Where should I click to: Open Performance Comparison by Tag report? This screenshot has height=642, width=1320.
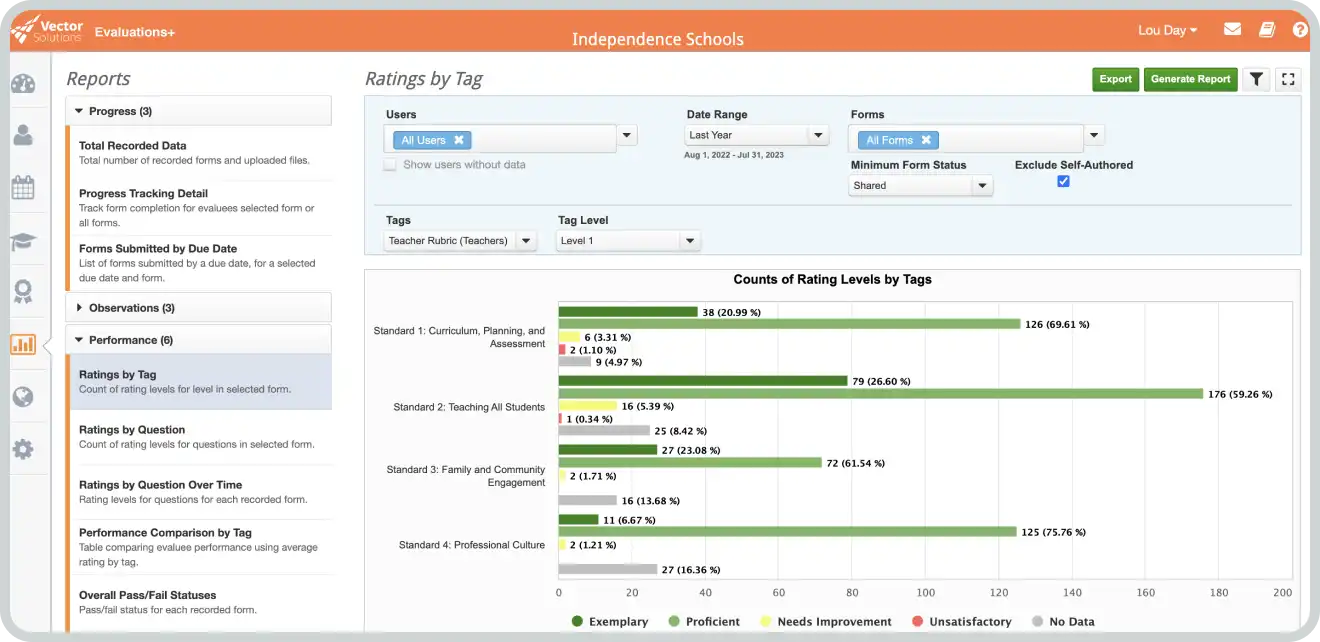[x=165, y=533]
